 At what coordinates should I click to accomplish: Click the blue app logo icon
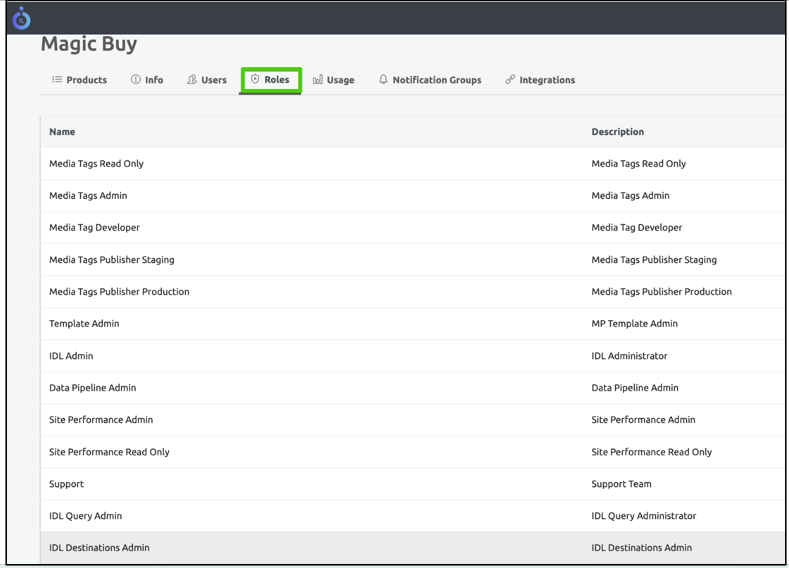(x=21, y=18)
